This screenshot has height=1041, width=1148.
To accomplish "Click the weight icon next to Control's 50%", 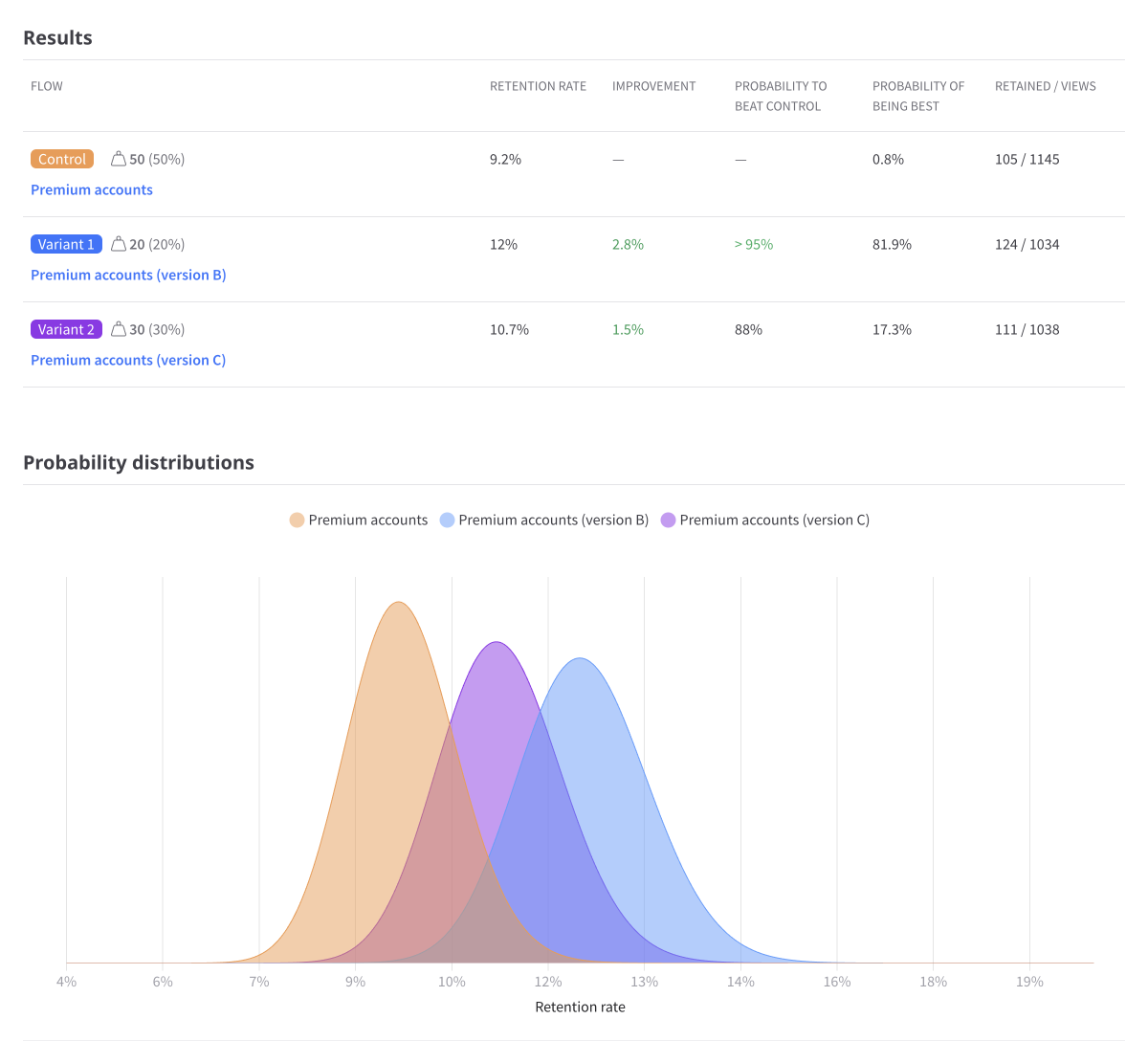I will [120, 159].
